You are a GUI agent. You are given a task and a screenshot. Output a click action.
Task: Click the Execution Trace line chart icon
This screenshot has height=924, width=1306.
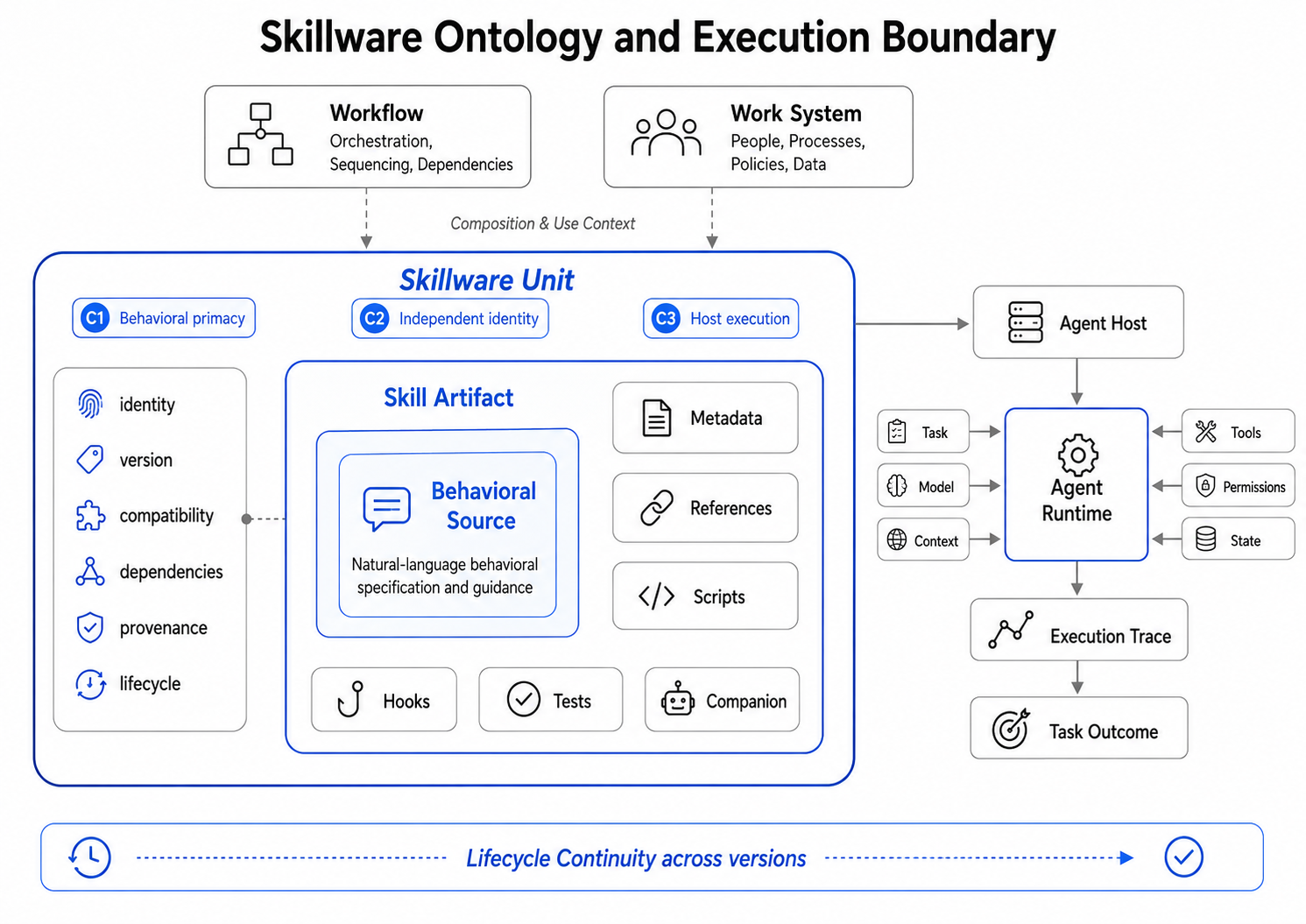click(x=1011, y=630)
